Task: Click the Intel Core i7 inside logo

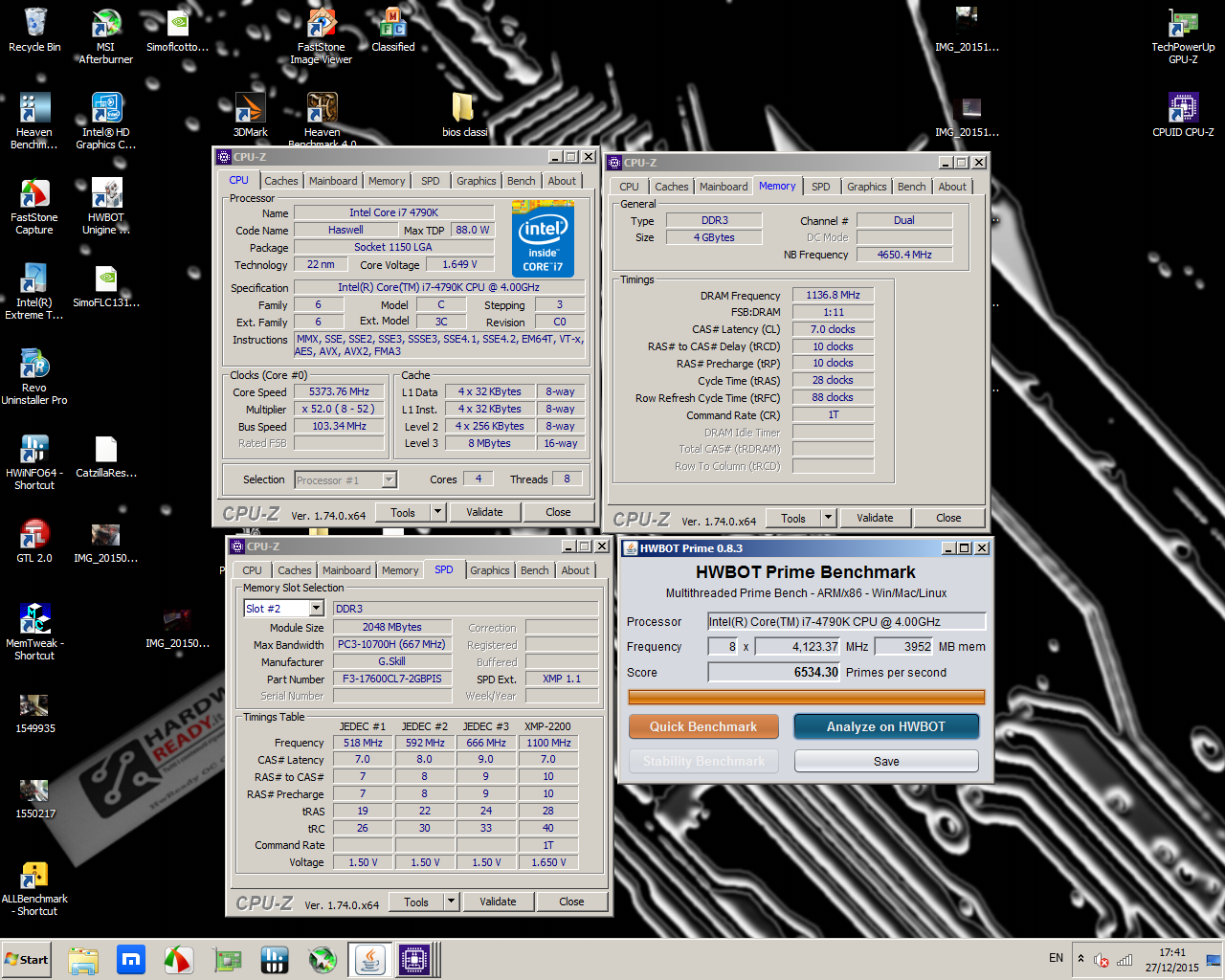Action: pos(543,239)
